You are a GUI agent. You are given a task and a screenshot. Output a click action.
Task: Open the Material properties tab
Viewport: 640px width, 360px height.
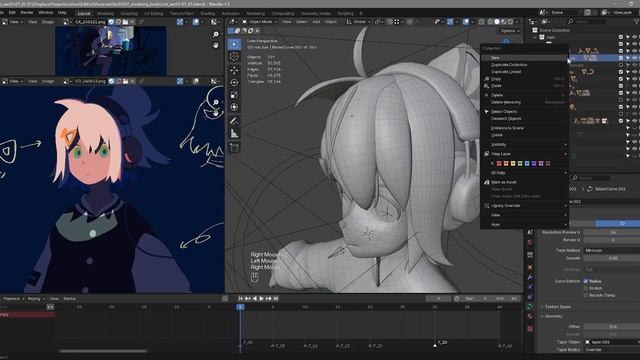pyautogui.click(x=530, y=316)
